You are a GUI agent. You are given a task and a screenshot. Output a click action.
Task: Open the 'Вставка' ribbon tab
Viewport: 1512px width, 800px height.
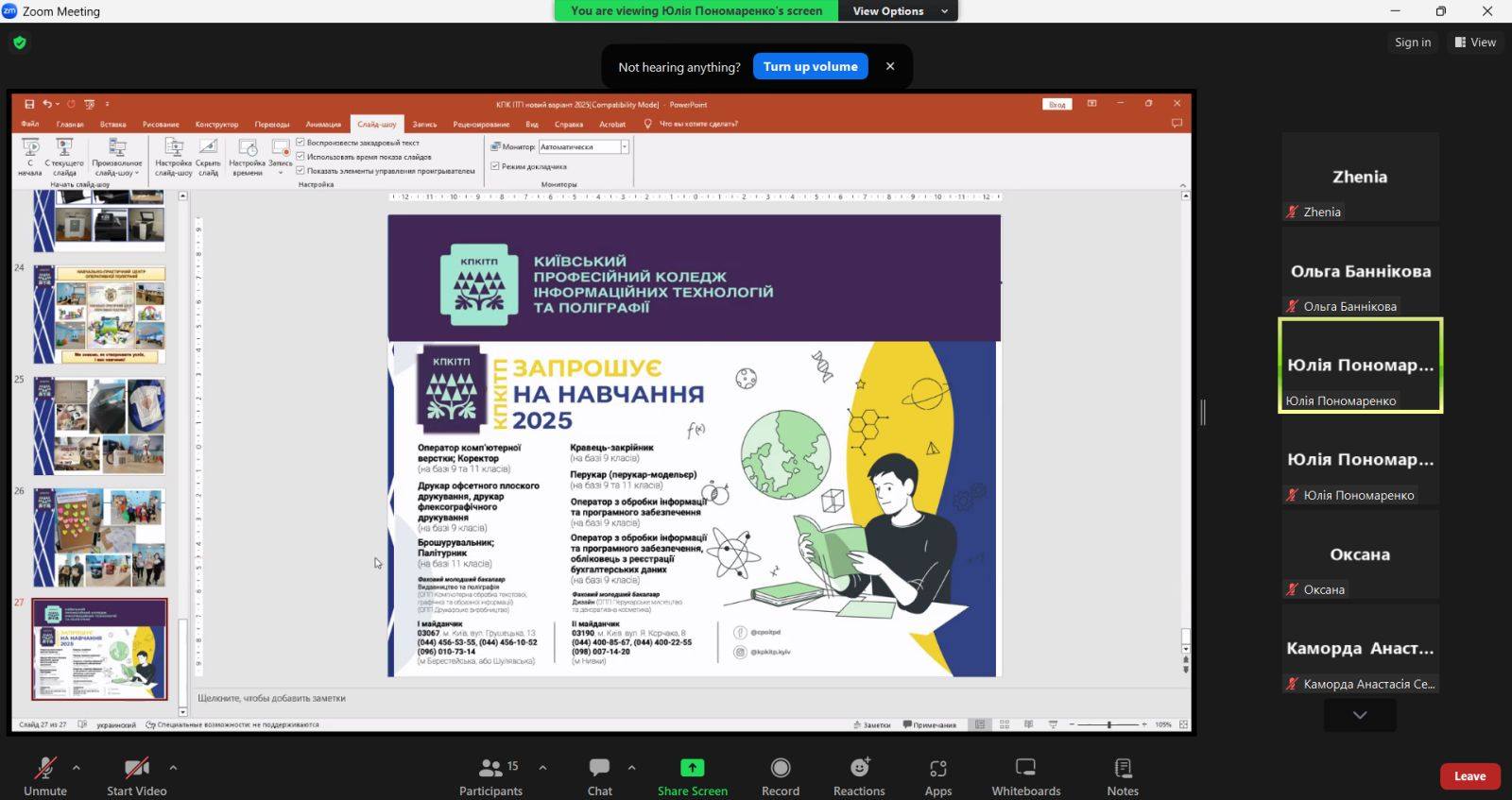(113, 124)
